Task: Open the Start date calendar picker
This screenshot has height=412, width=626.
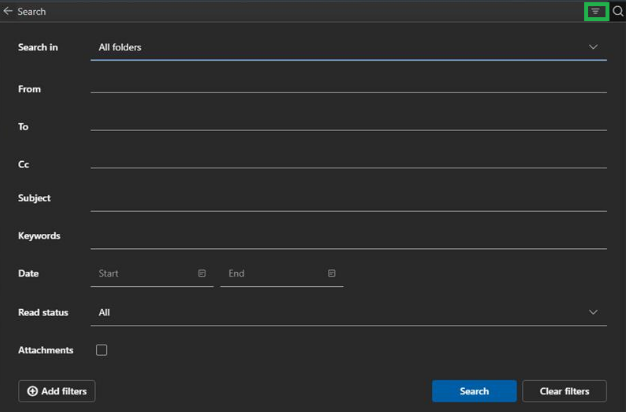Action: click(x=202, y=273)
